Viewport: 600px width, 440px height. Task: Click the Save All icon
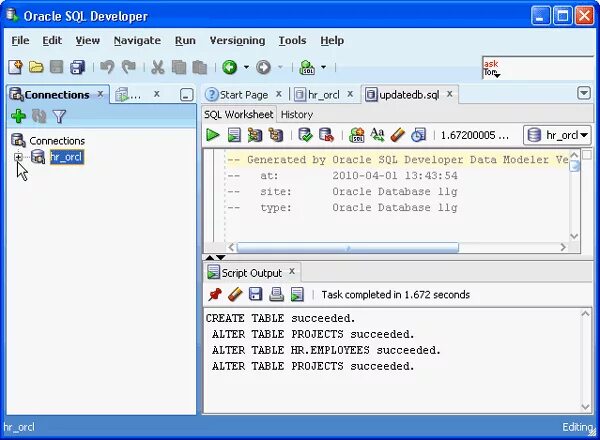pos(78,67)
